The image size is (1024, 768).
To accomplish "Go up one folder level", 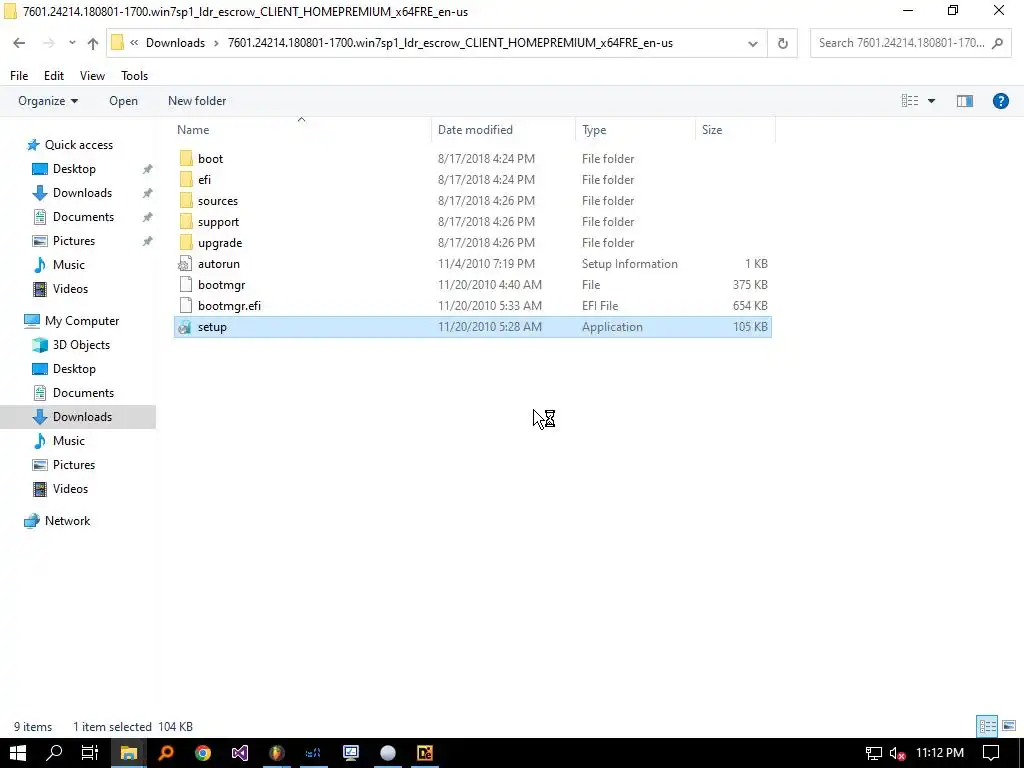I will (x=93, y=43).
